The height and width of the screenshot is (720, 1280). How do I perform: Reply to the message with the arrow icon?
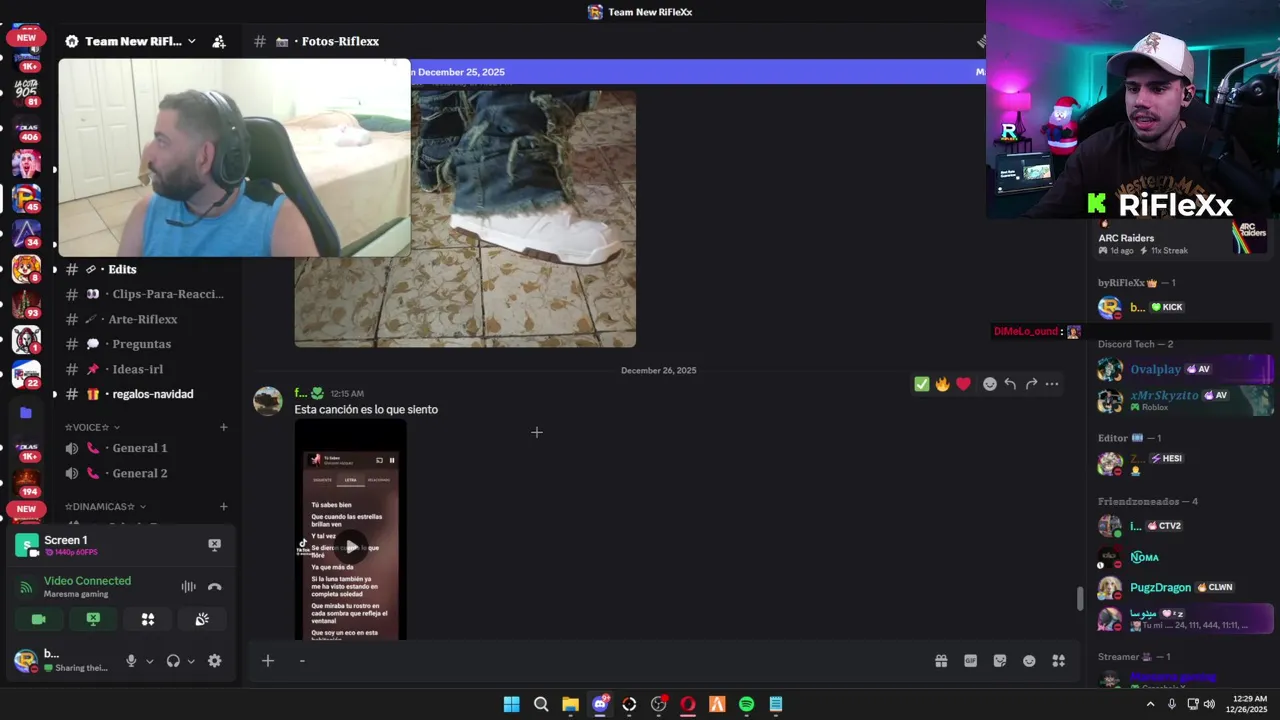click(1010, 384)
